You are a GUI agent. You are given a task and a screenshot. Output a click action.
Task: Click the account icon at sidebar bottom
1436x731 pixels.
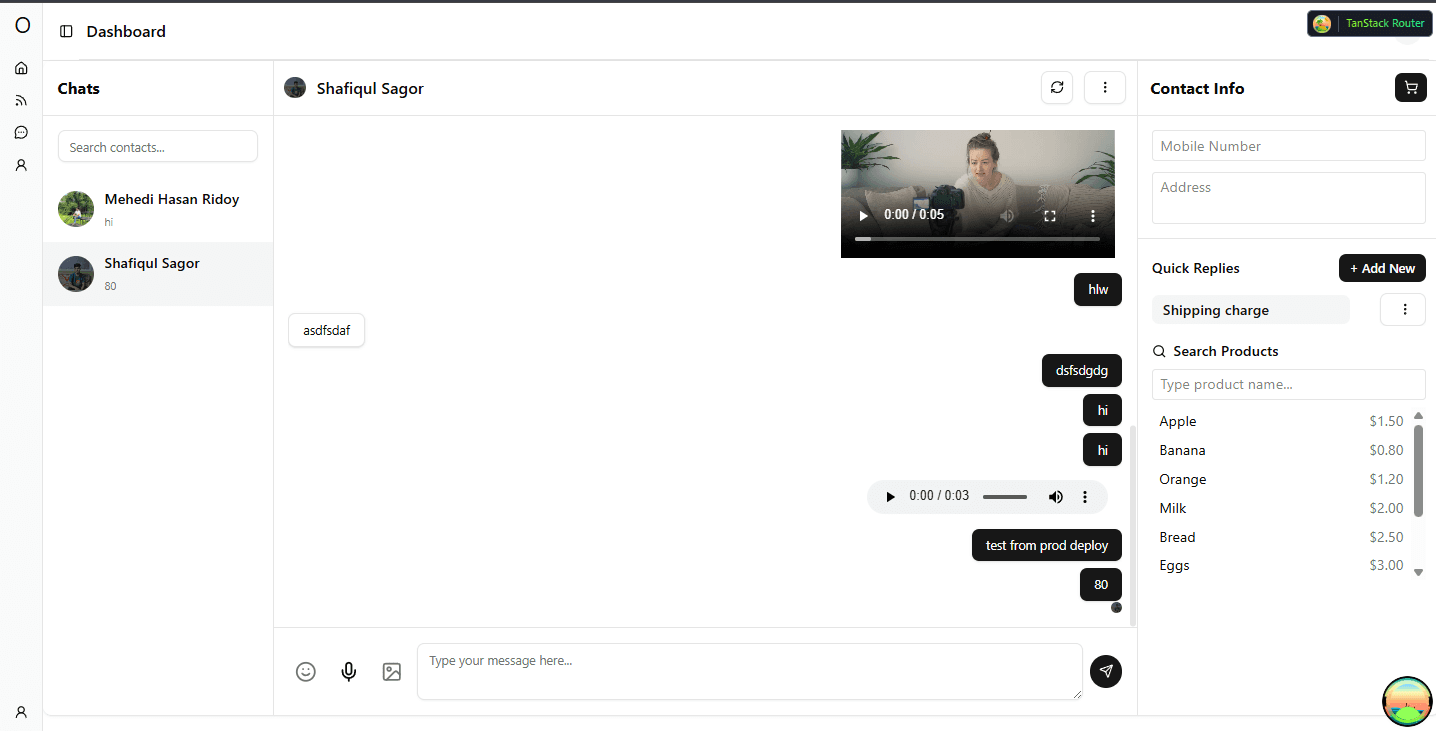pyautogui.click(x=21, y=712)
